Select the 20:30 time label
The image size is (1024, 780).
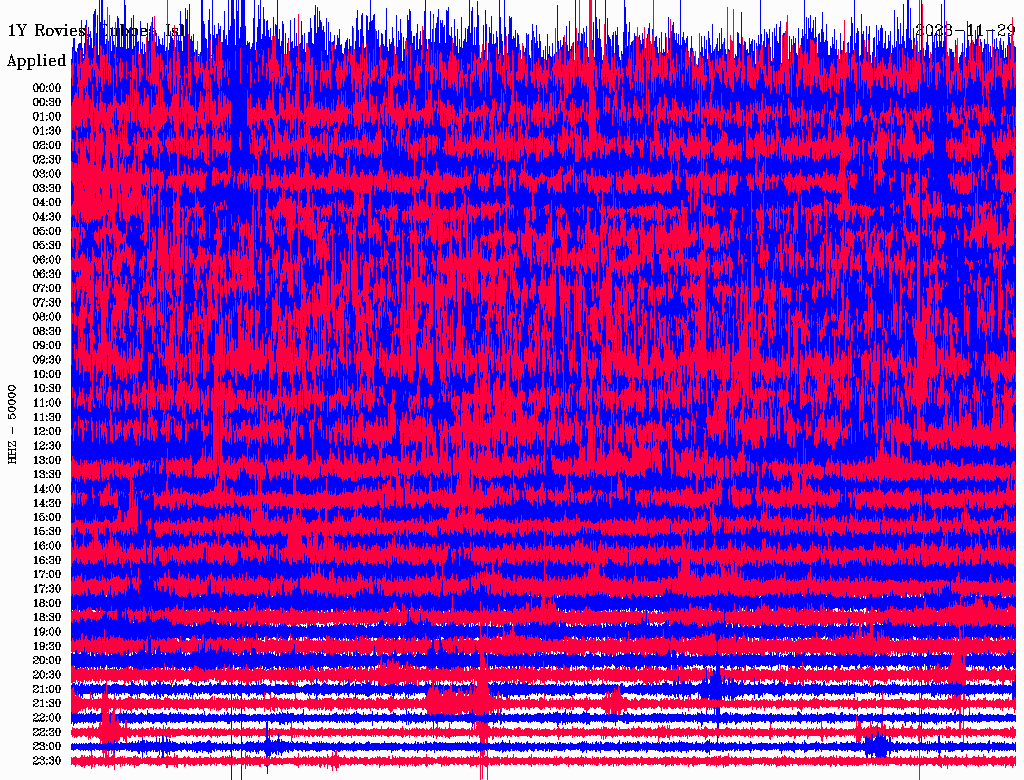coord(47,675)
